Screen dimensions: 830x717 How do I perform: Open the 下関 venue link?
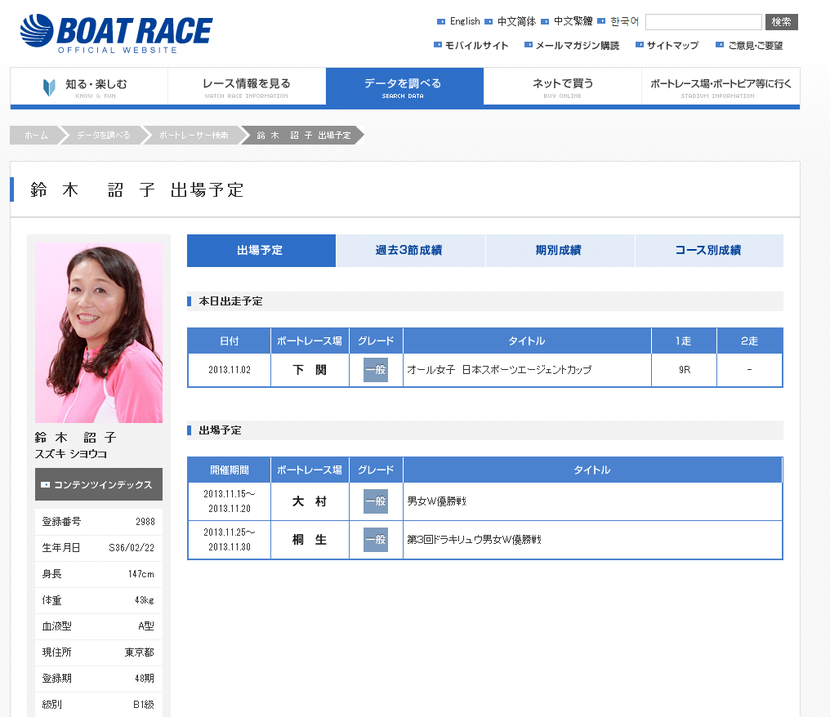point(309,368)
